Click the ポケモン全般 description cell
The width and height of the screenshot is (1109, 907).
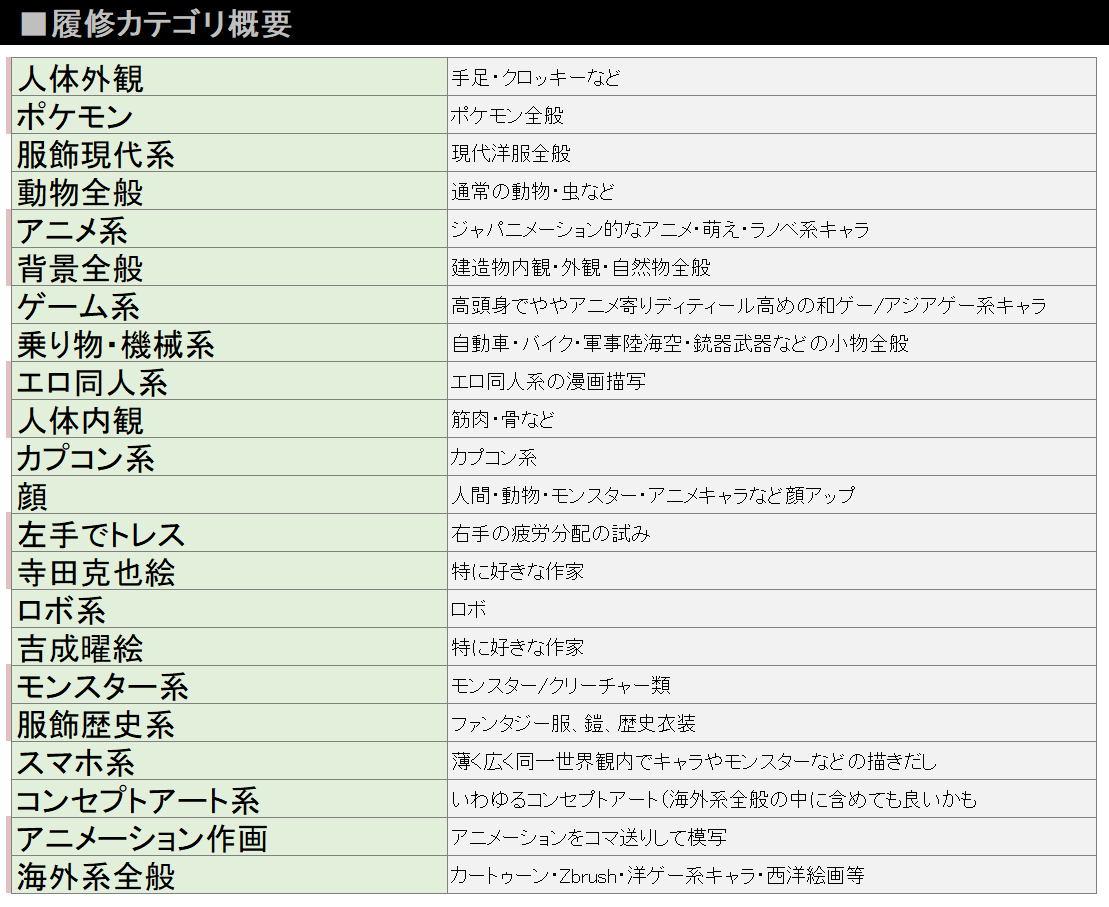772,115
